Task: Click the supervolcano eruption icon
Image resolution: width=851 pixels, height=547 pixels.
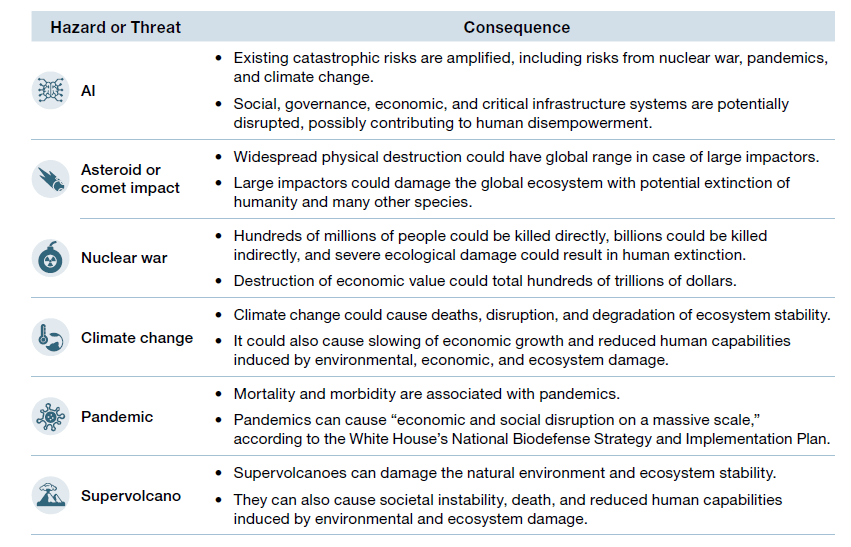Action: pos(48,495)
